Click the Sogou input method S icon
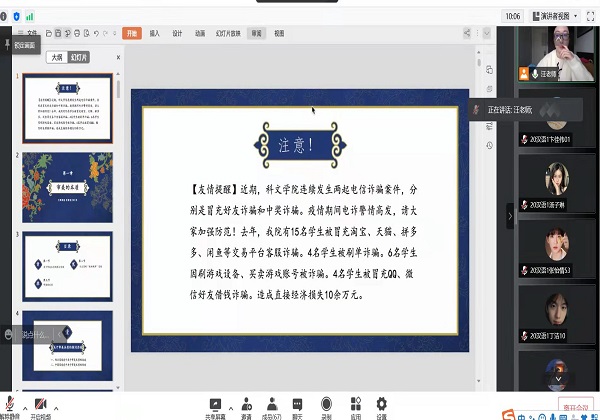 [x=508, y=415]
